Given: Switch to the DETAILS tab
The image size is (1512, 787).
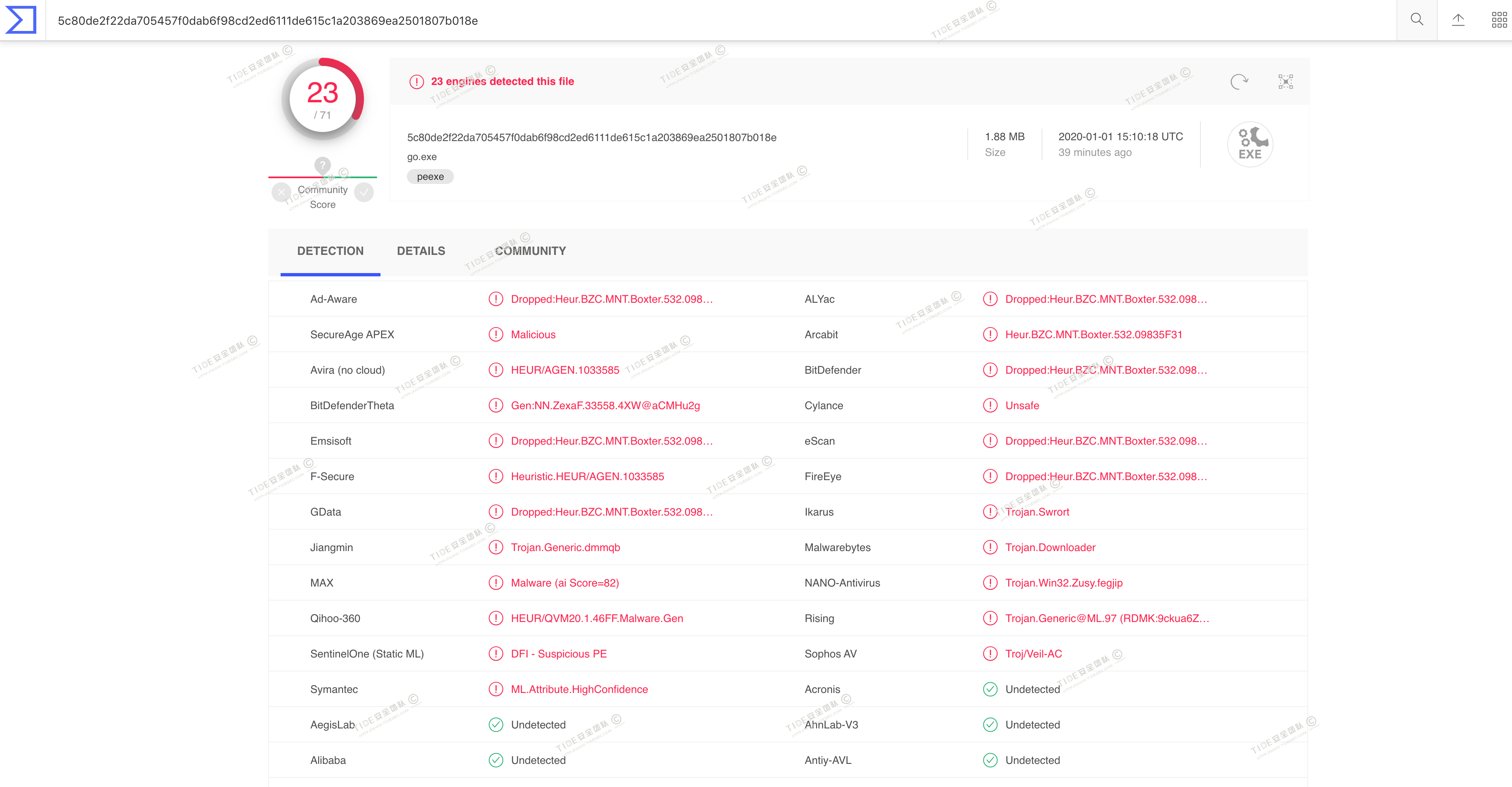Looking at the screenshot, I should [x=421, y=251].
